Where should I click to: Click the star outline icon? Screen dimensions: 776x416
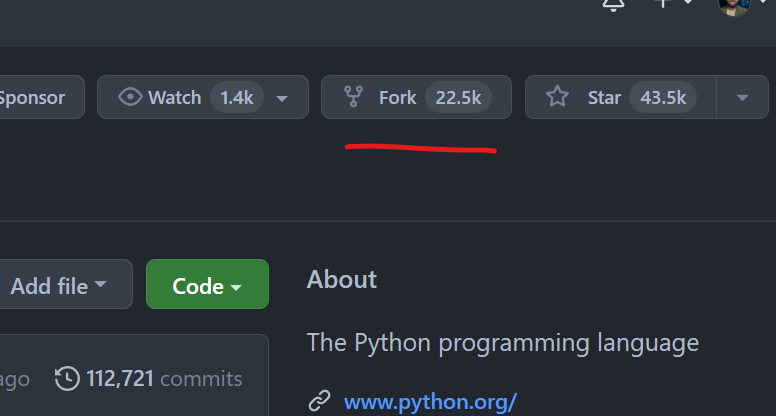[x=557, y=96]
